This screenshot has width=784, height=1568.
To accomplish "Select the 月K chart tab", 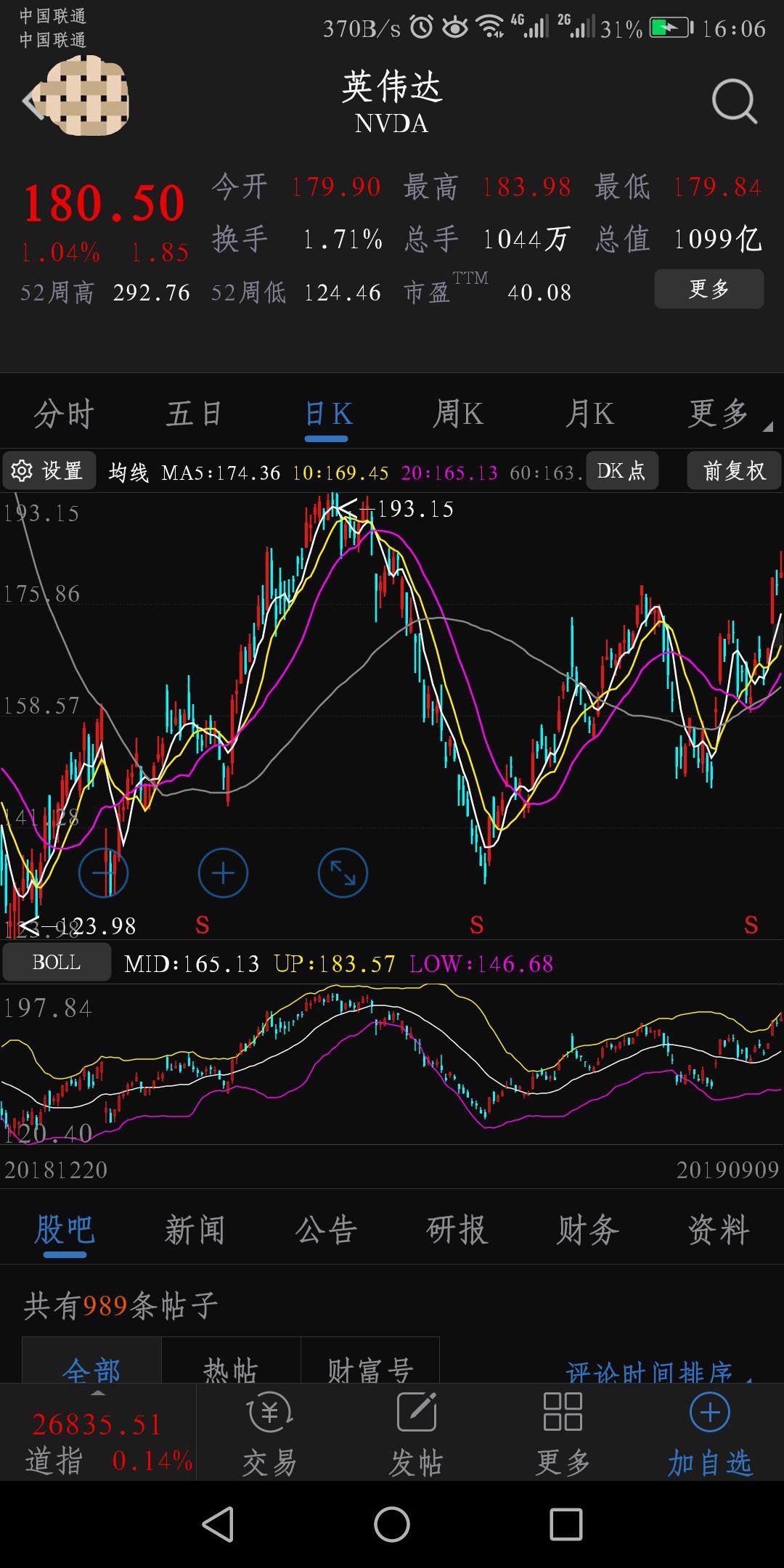I will 589,415.
